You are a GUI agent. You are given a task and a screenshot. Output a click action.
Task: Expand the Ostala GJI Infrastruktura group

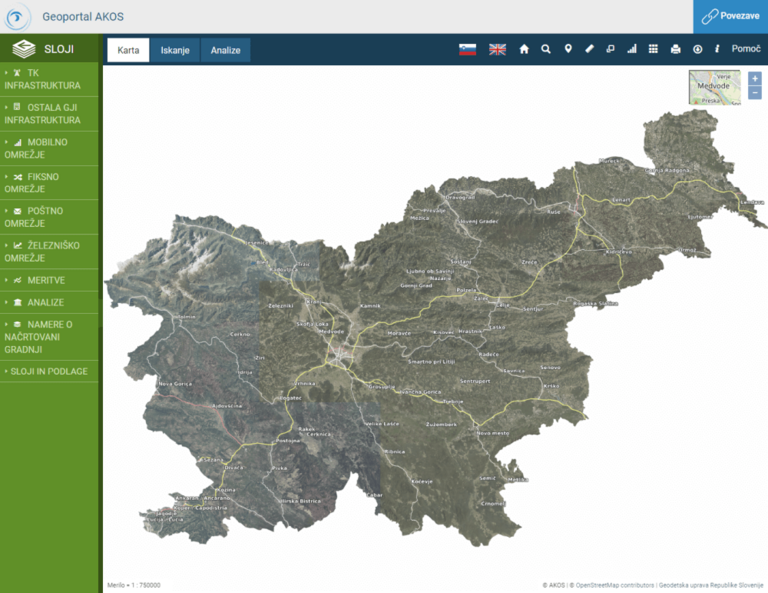(6, 107)
